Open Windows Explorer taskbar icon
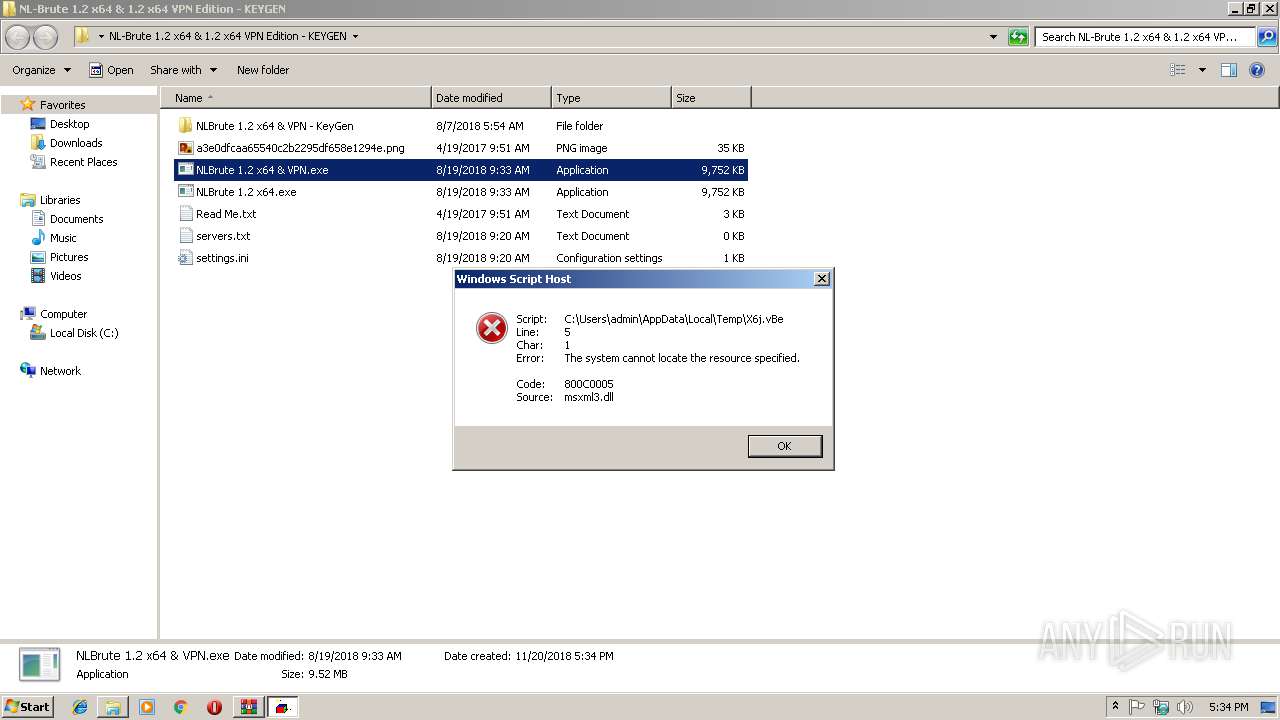 pyautogui.click(x=113, y=707)
